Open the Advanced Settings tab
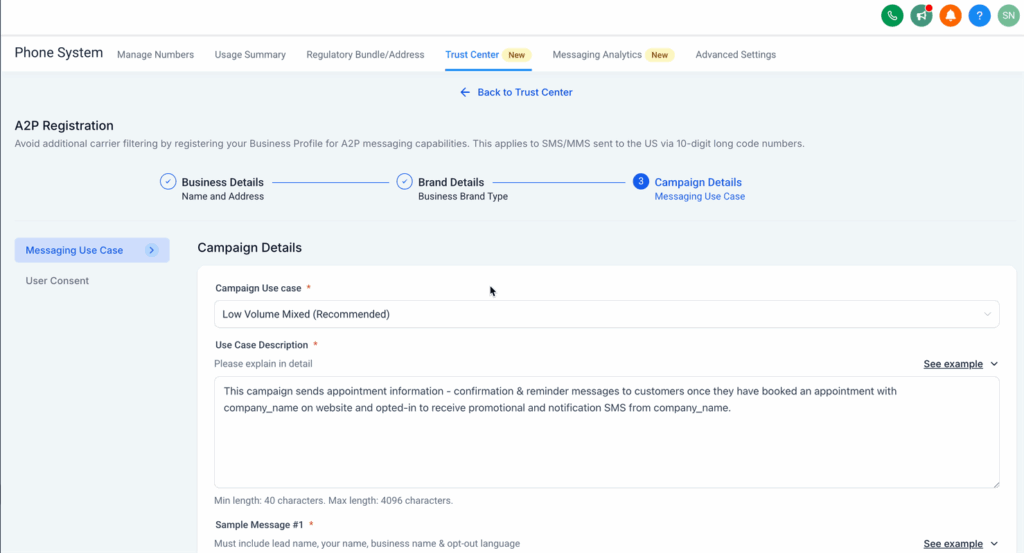Image resolution: width=1024 pixels, height=553 pixels. point(735,55)
